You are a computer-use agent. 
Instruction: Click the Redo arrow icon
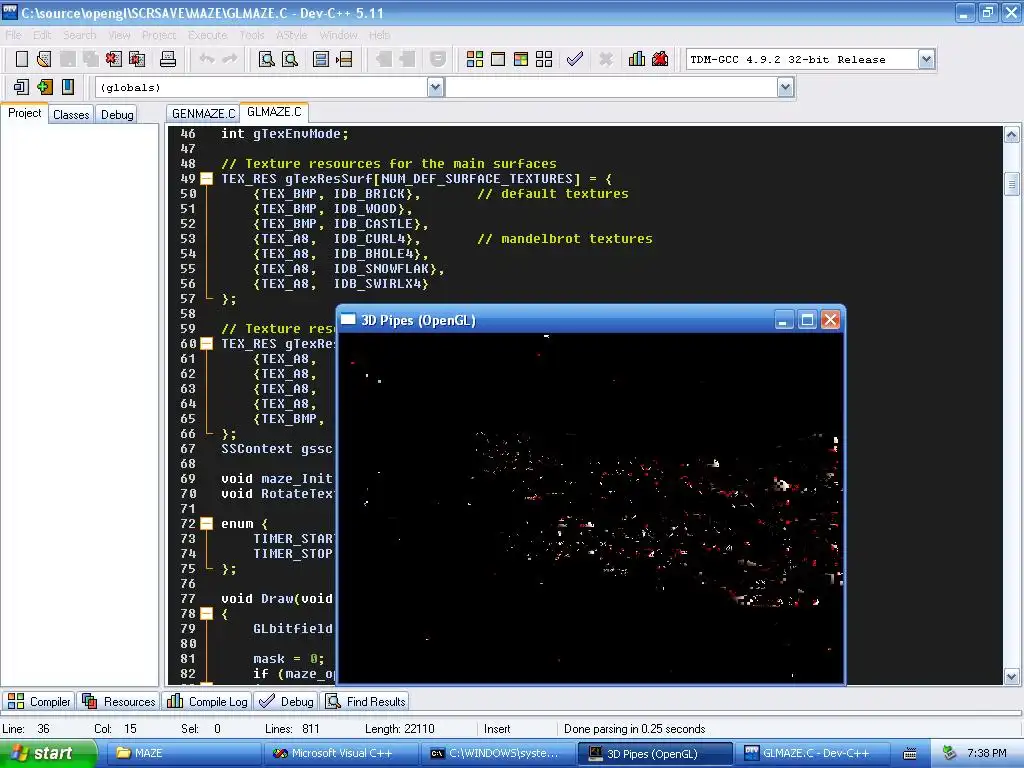coord(230,59)
